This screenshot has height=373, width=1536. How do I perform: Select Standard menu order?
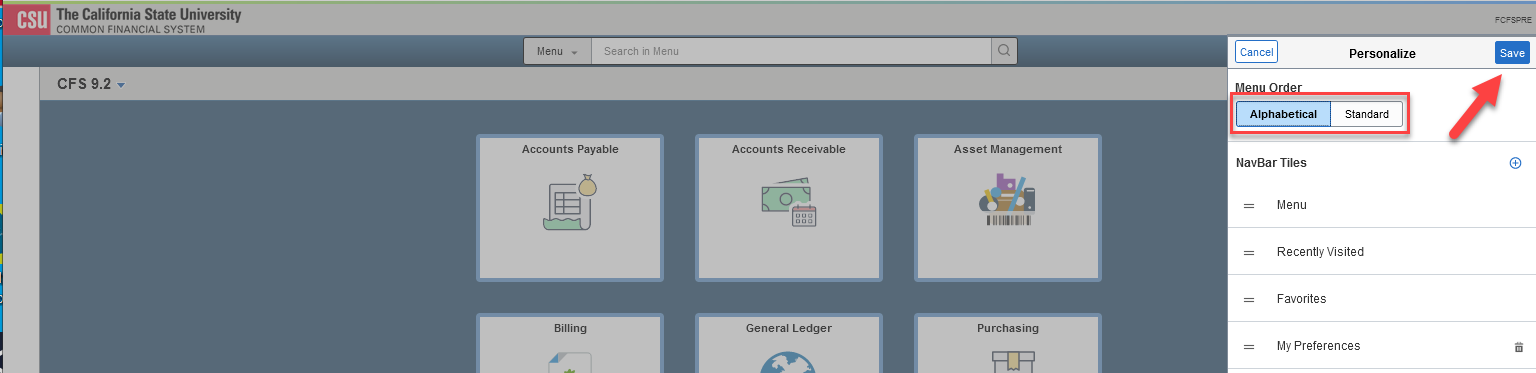1366,114
